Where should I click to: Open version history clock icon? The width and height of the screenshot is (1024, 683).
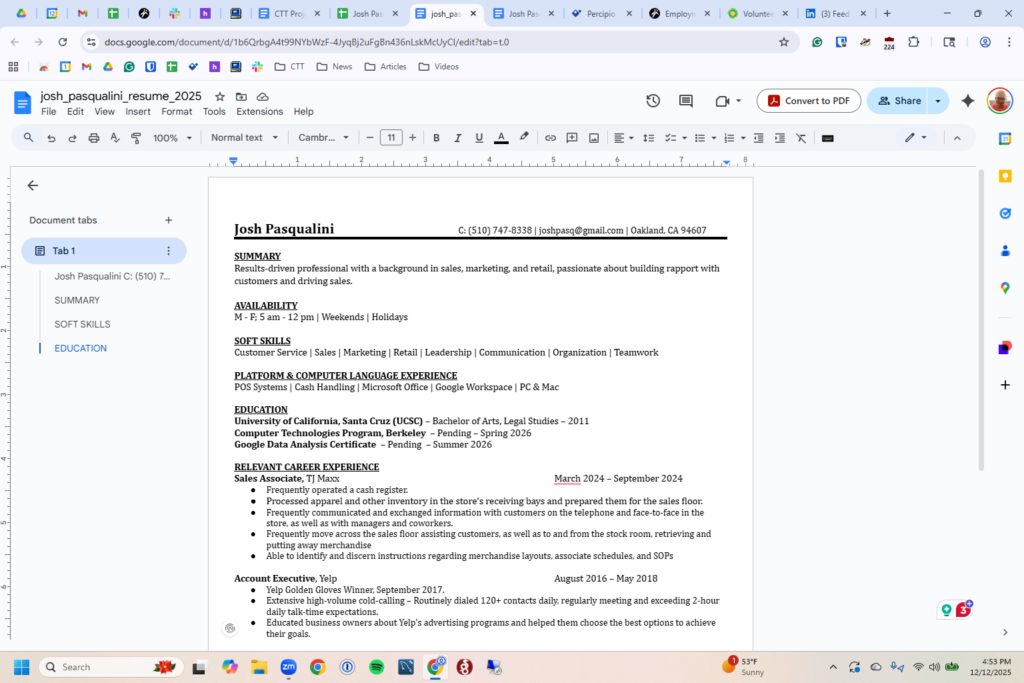coord(653,101)
